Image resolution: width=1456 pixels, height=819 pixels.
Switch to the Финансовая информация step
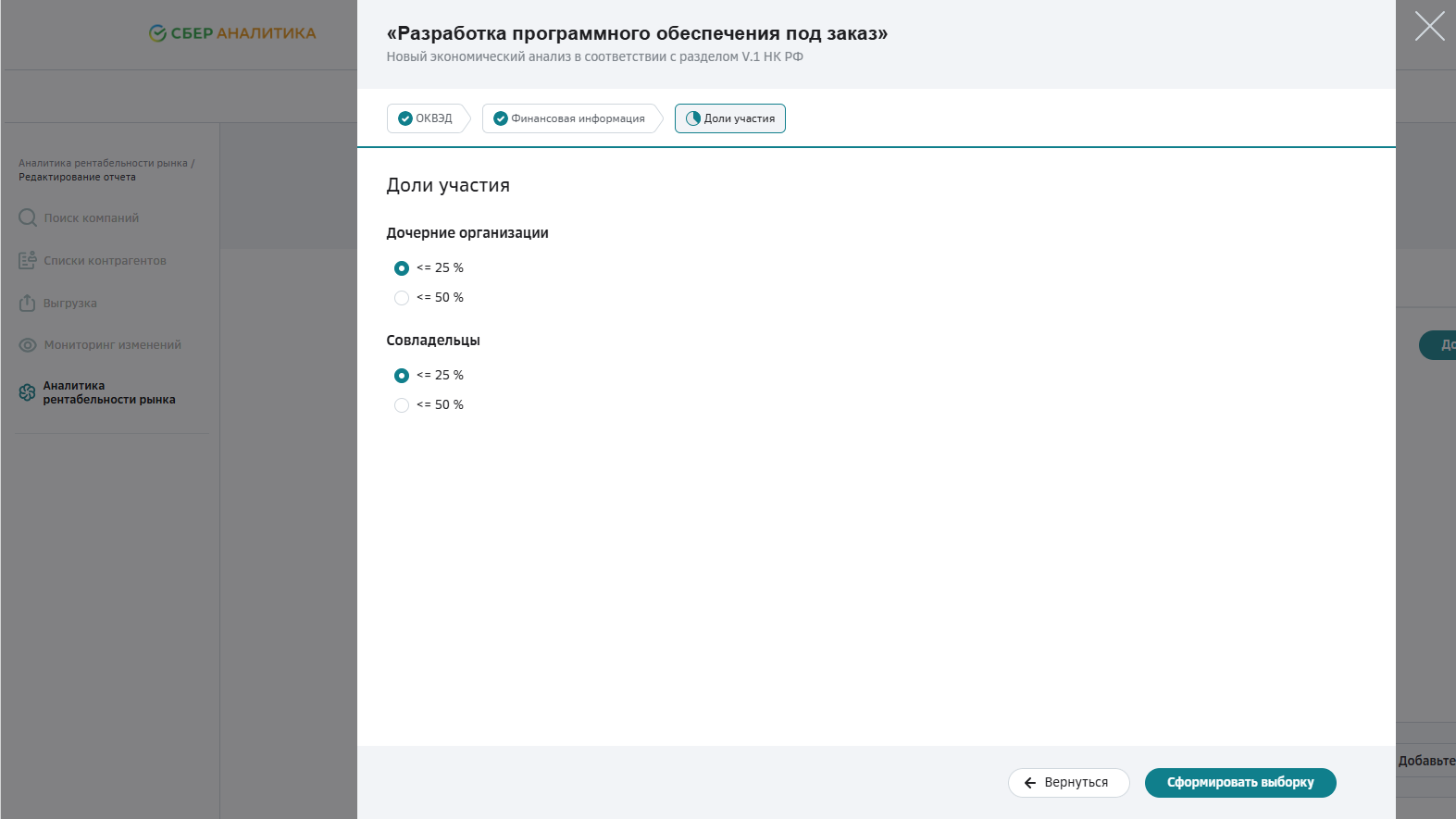pyautogui.click(x=570, y=118)
